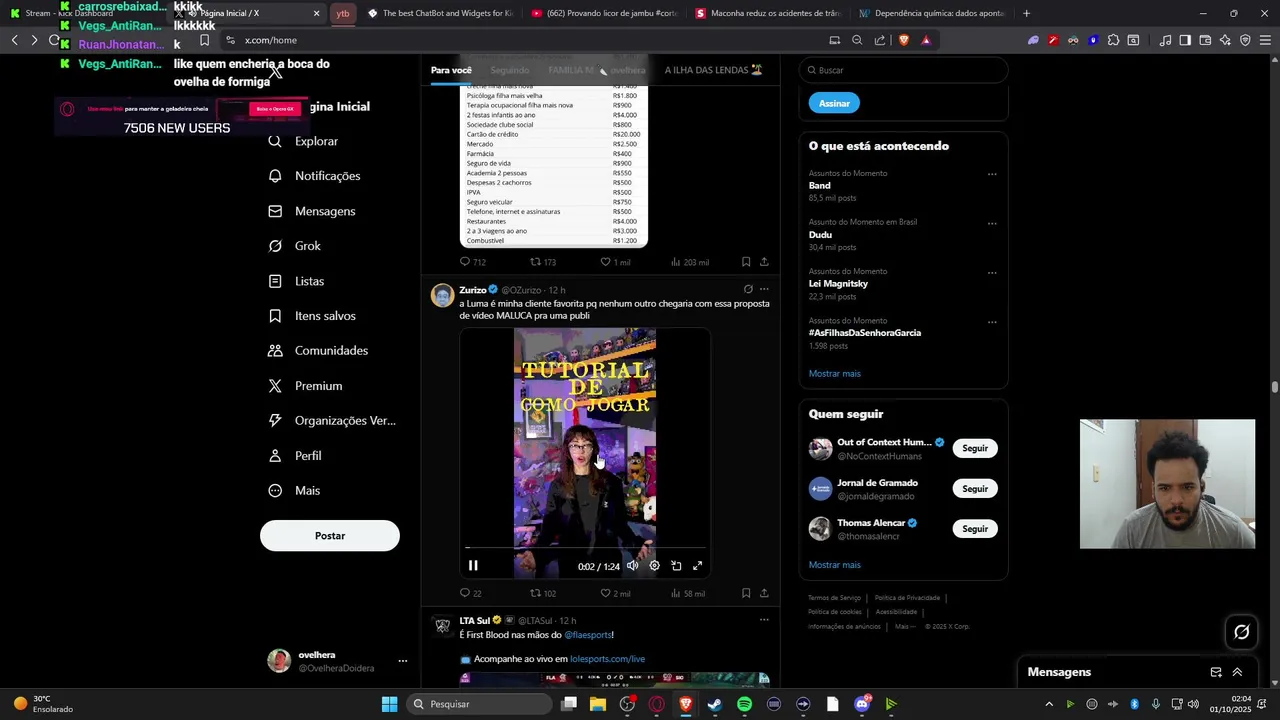1280x720 pixels.
Task: Open Steam from the taskbar
Action: click(x=715, y=704)
